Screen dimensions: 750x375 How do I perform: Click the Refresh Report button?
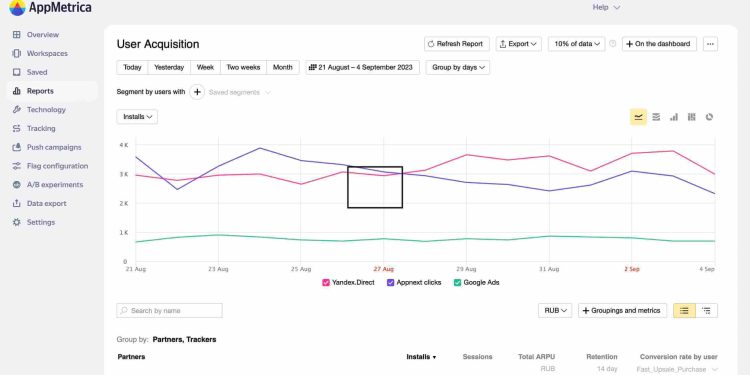[x=457, y=44]
